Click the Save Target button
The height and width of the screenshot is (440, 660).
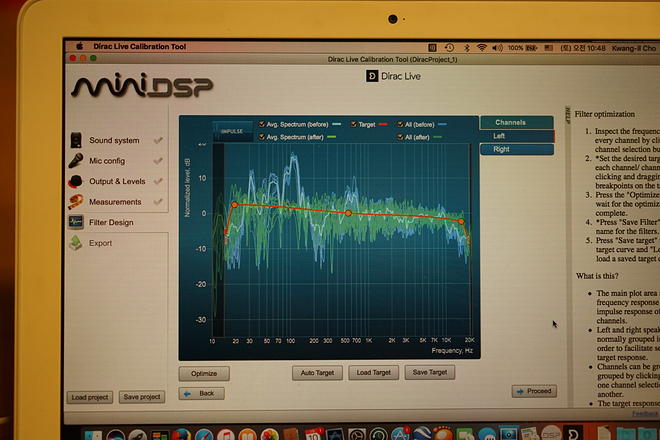pyautogui.click(x=430, y=372)
